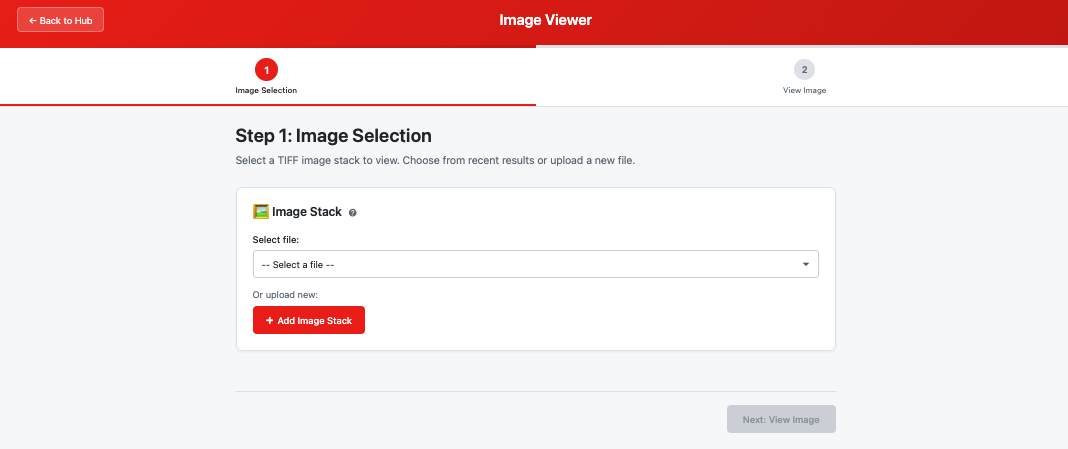Click the 'Select file:' label

[x=276, y=240]
